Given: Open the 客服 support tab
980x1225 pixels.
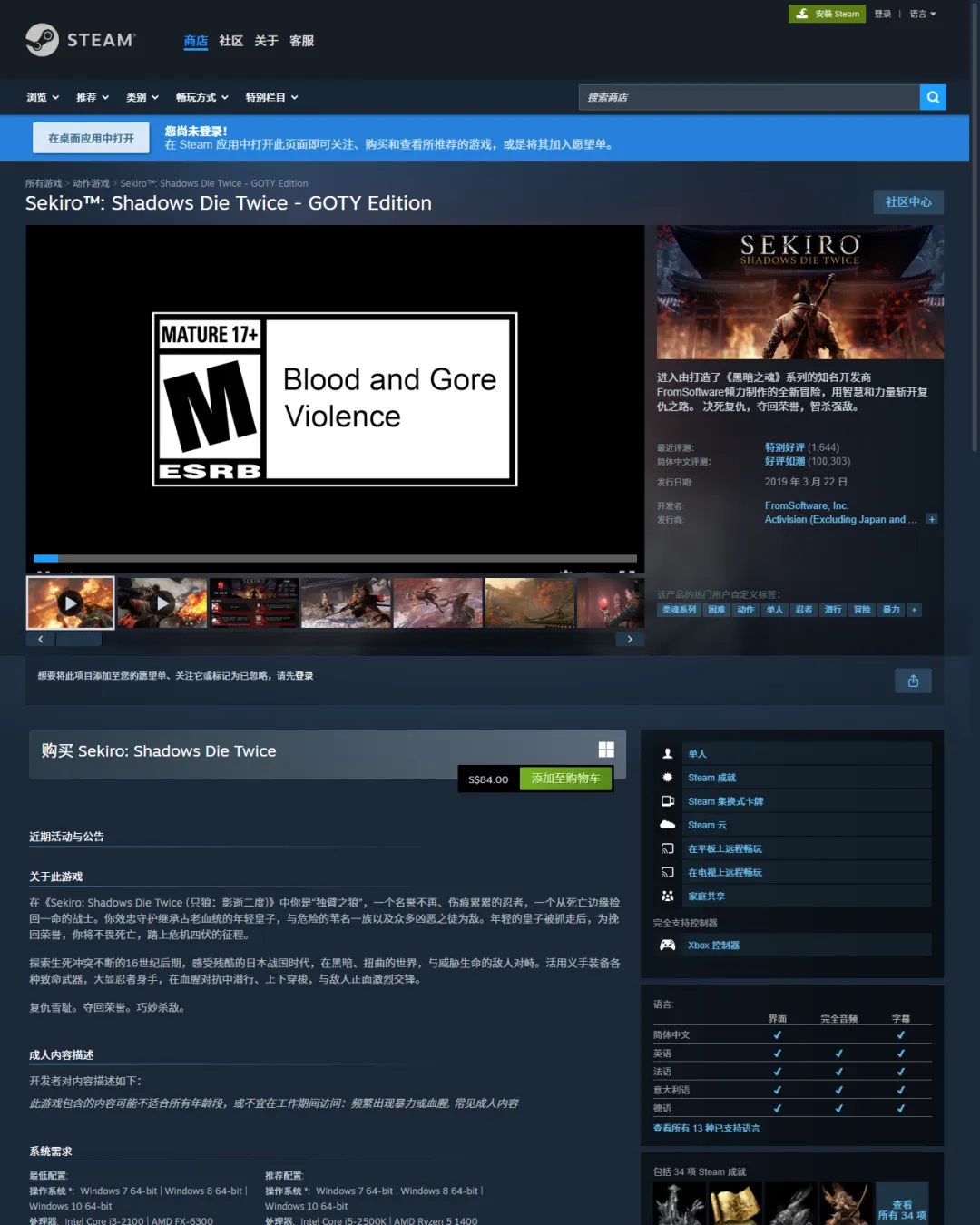Looking at the screenshot, I should 301,41.
